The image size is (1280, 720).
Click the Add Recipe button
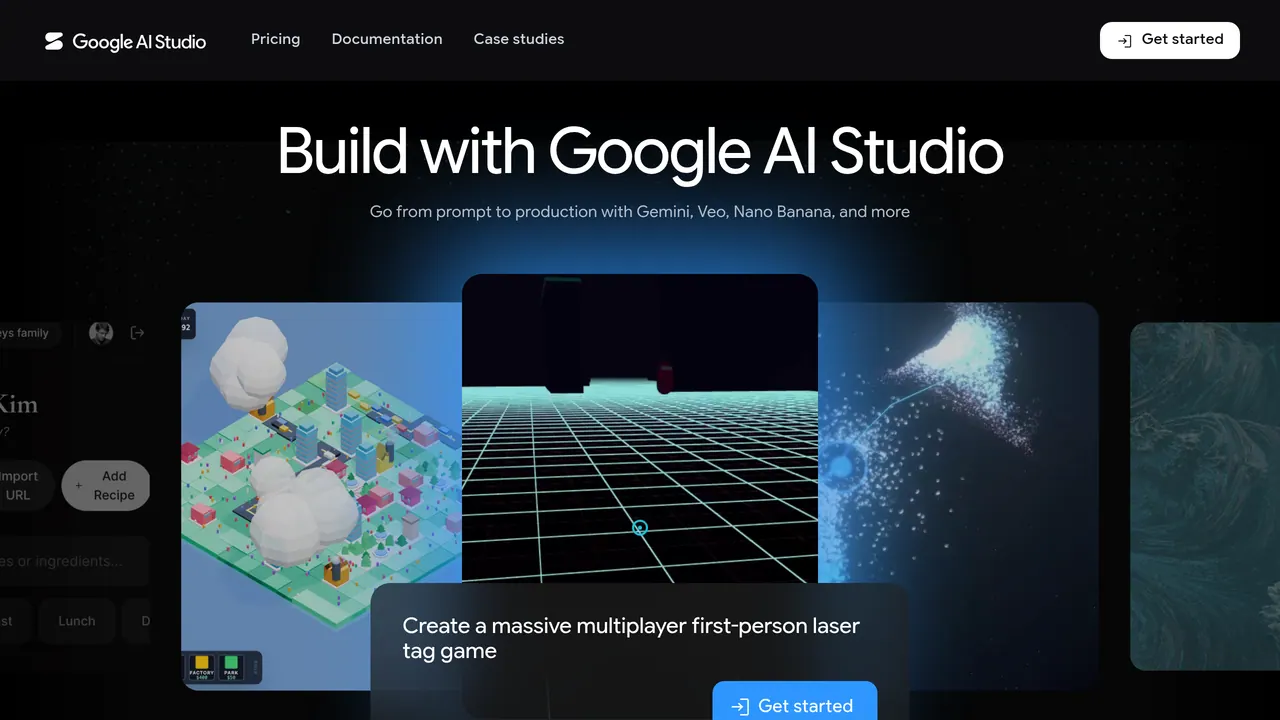(x=106, y=486)
